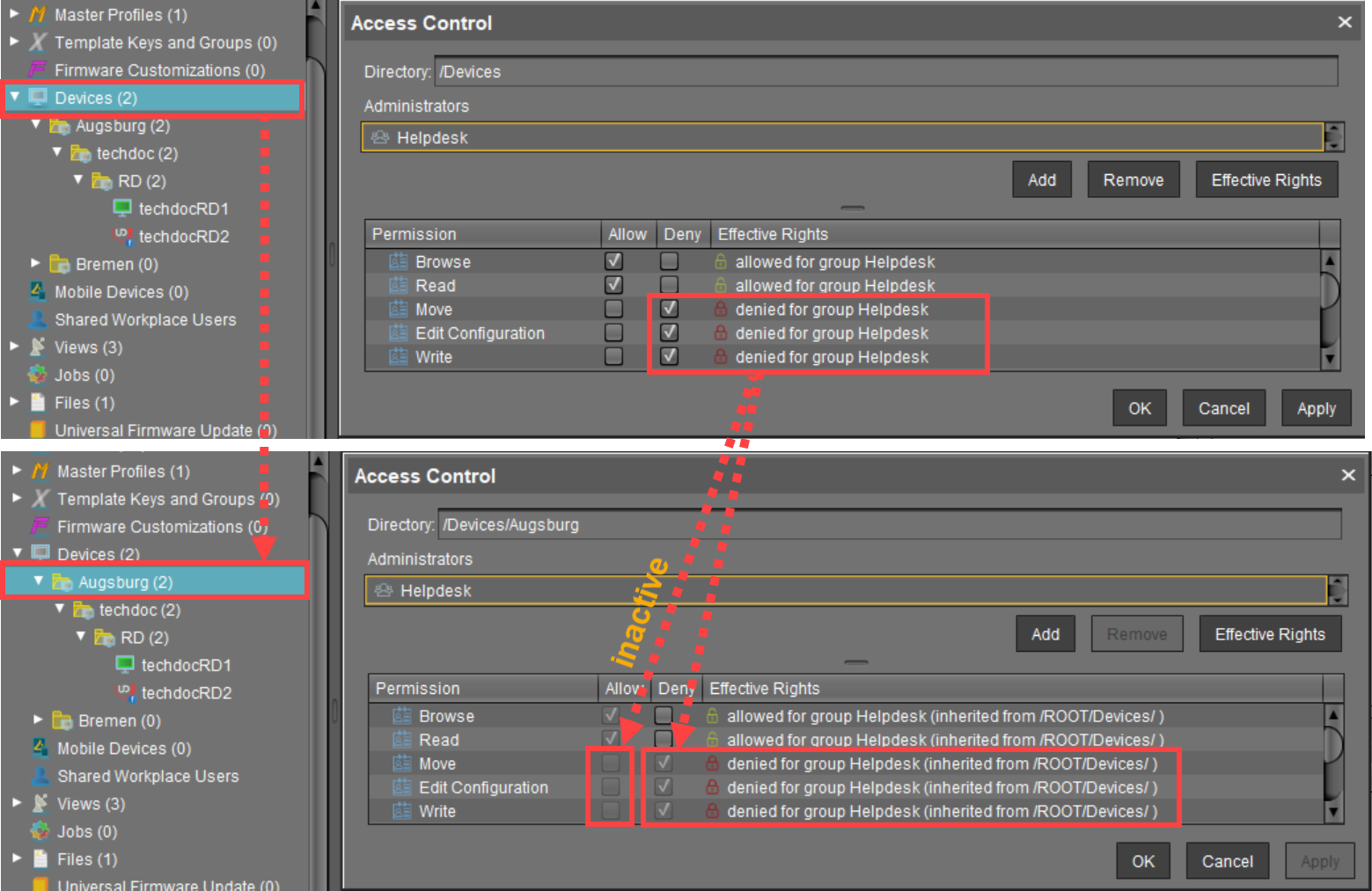Click the Mobile Devices icon in the top tree

tap(38, 291)
